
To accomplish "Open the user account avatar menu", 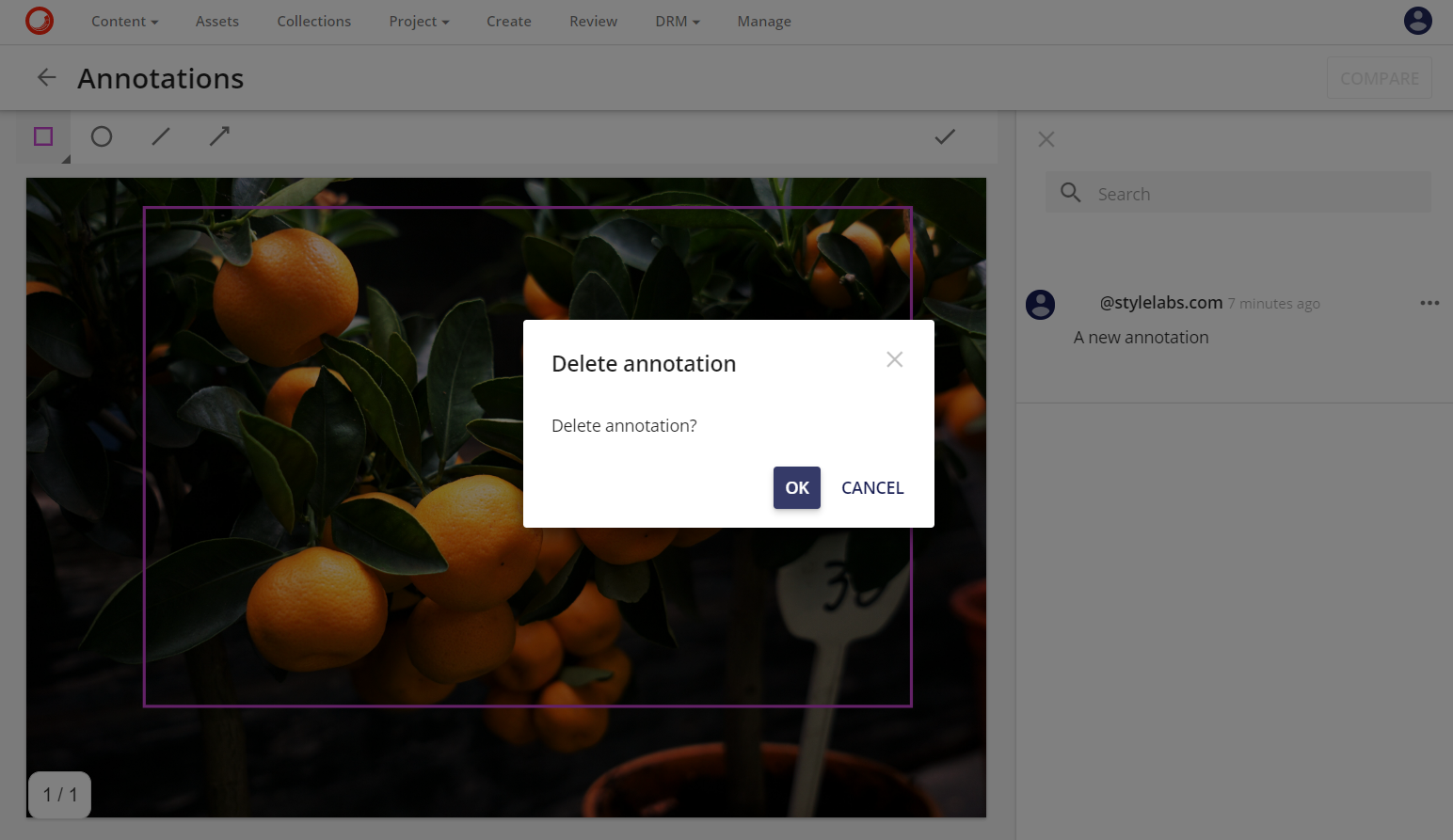I will point(1417,20).
